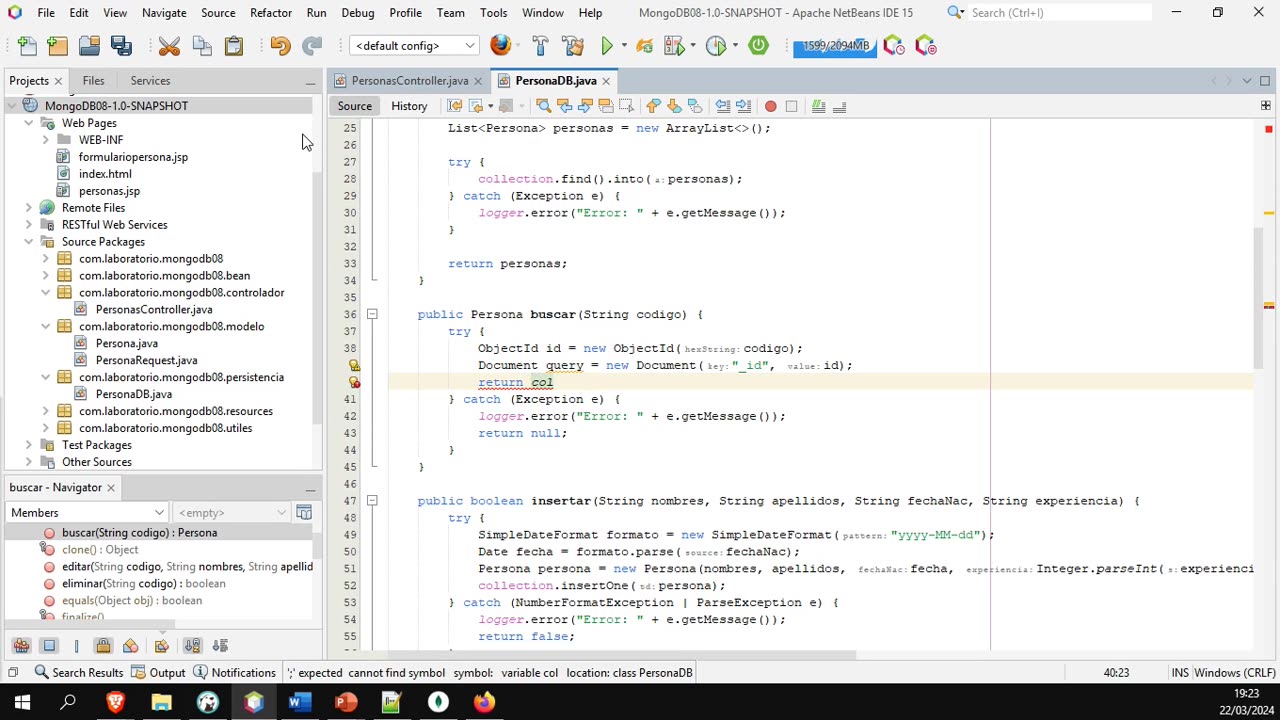Expand the WEB-INF folder
Image resolution: width=1280 pixels, height=720 pixels.
tap(45, 140)
